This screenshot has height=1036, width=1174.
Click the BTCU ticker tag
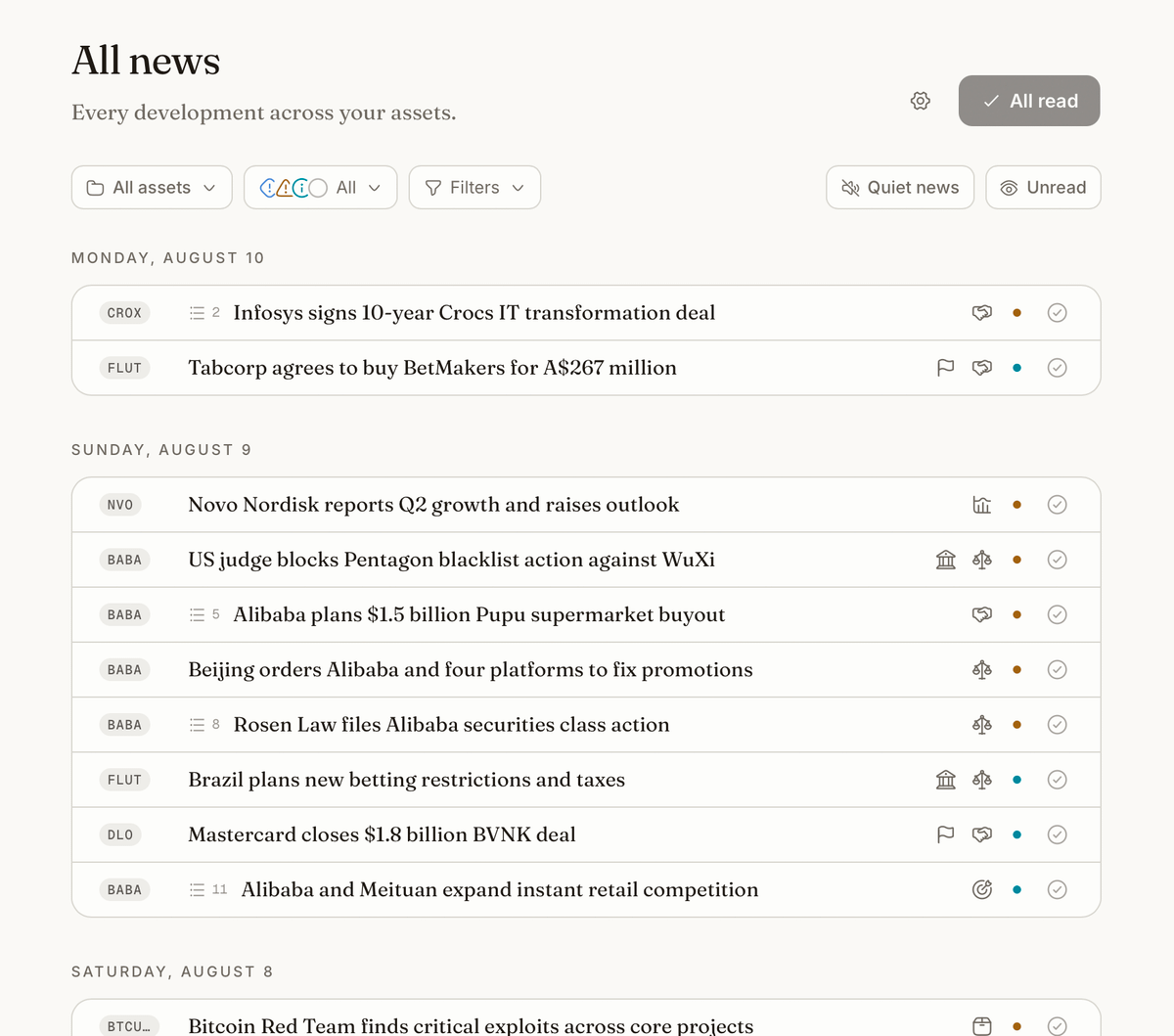(x=128, y=1025)
